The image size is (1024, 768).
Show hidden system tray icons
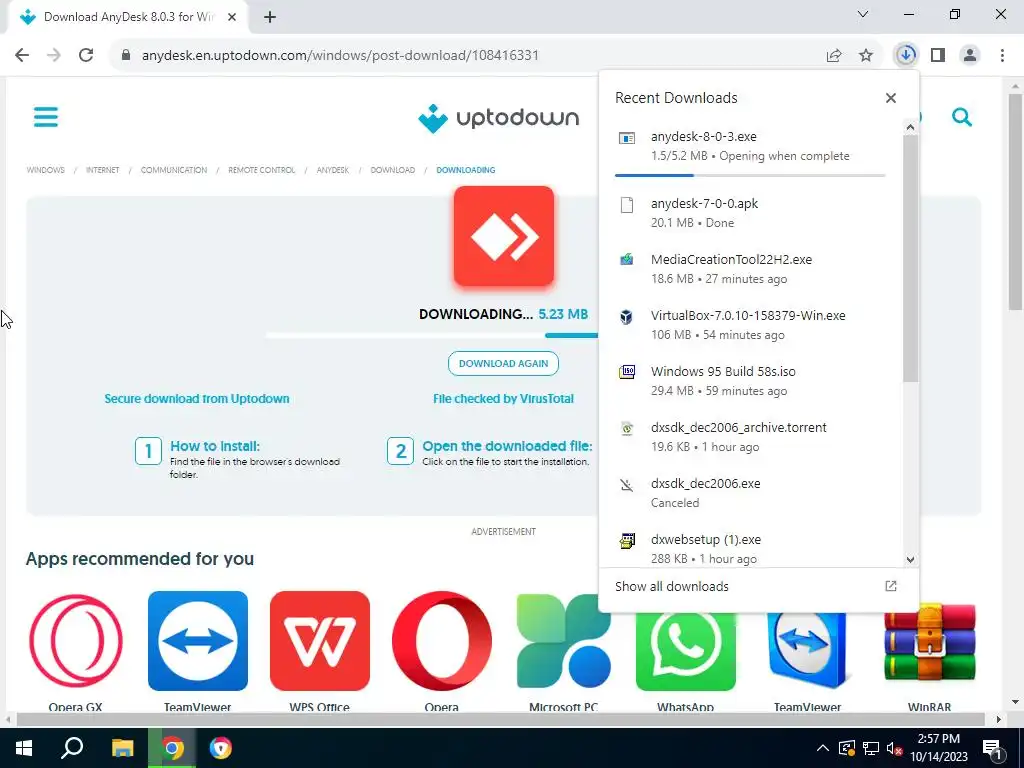(823, 748)
